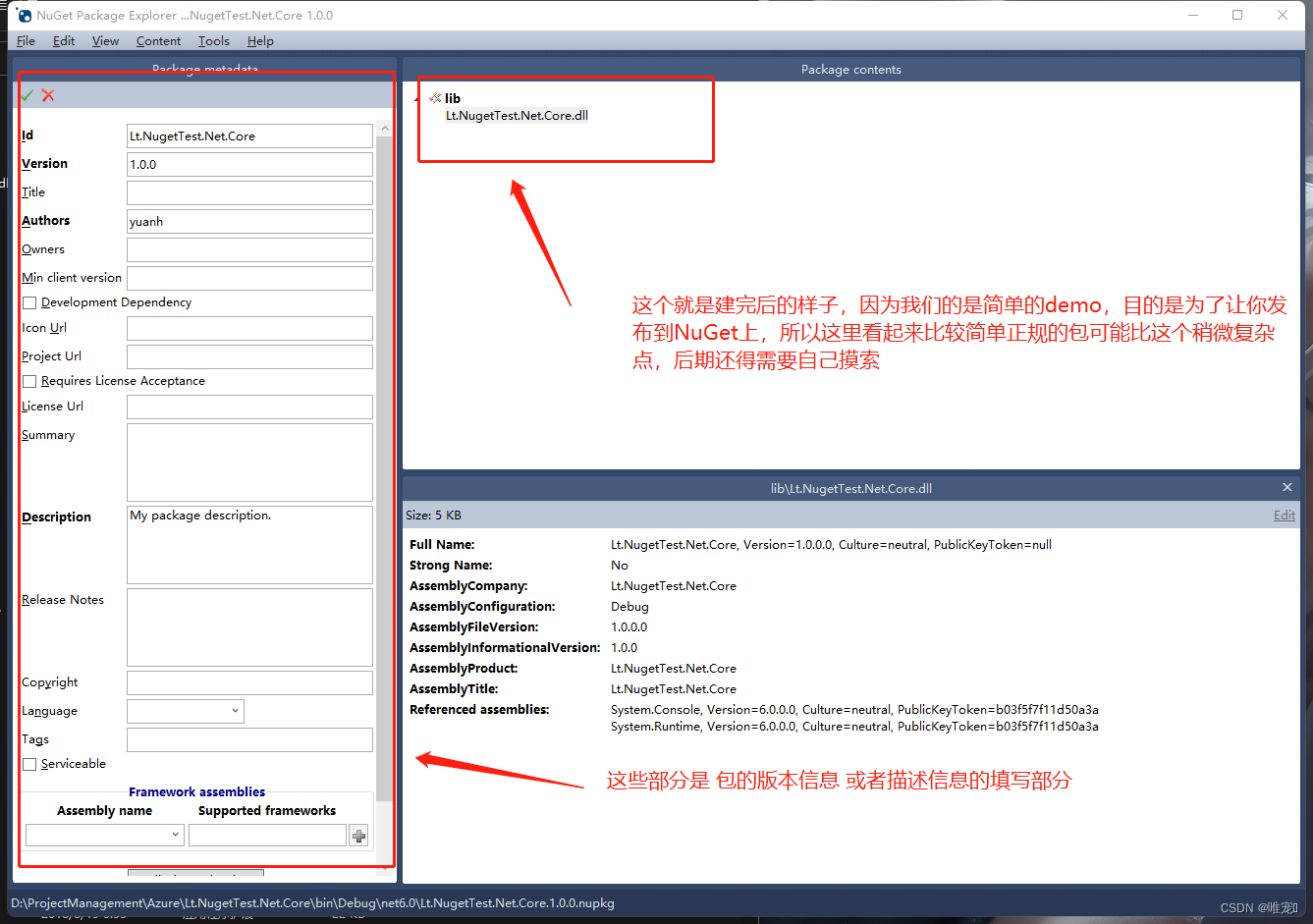This screenshot has width=1313, height=924.
Task: Click the empty Title field
Action: [x=249, y=192]
